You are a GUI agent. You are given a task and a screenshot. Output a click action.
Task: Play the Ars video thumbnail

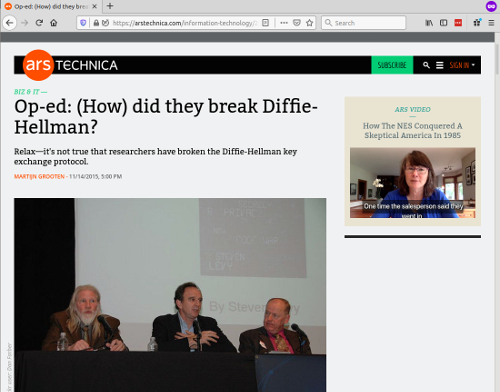click(x=412, y=183)
